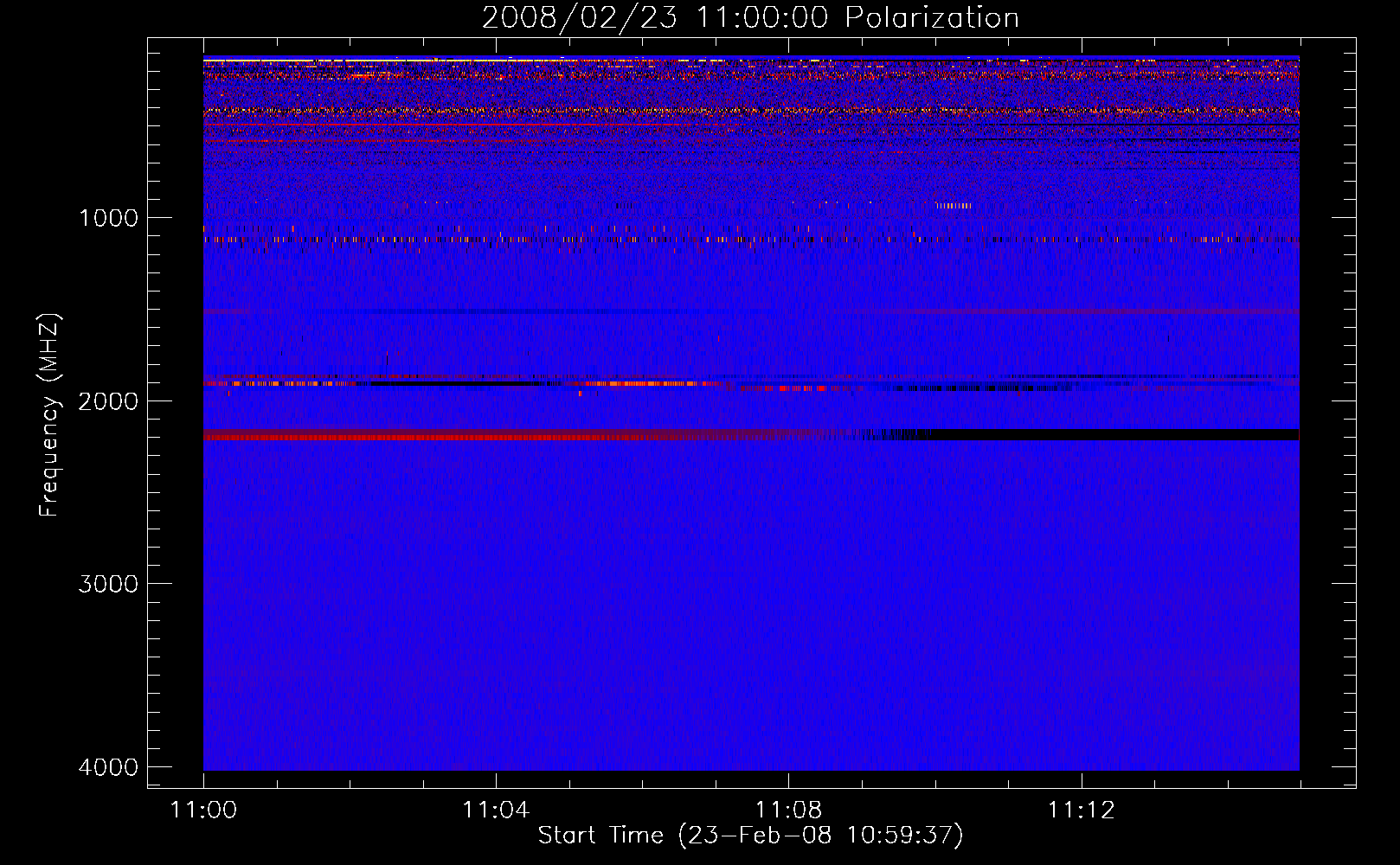Click the 11:08 time tick label
Image resolution: width=1400 pixels, height=865 pixels.
(x=788, y=811)
